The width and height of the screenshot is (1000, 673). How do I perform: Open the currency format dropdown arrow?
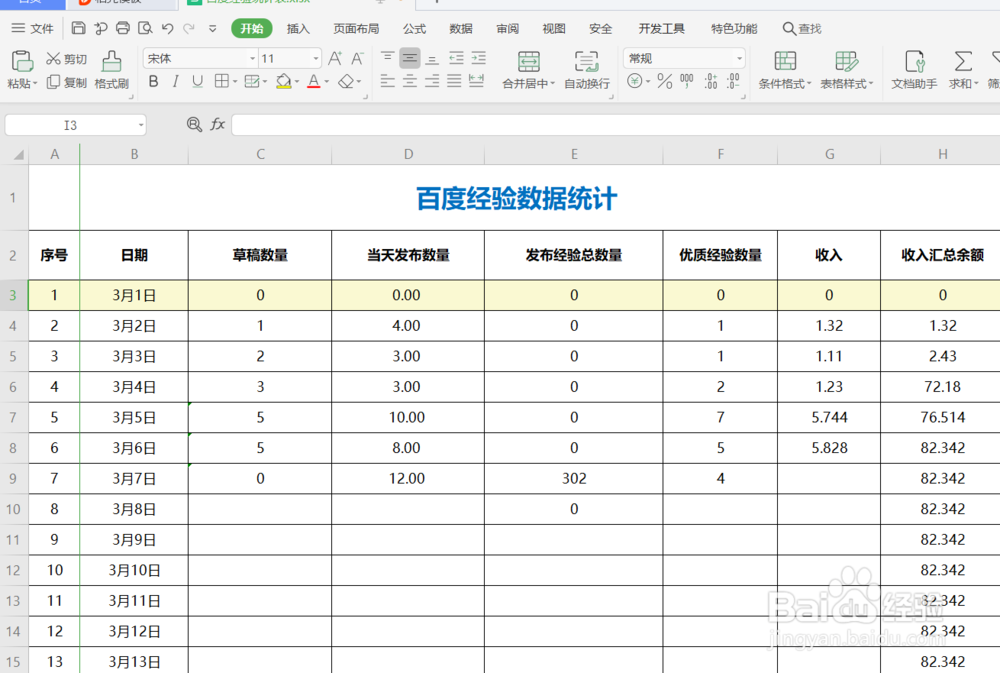tap(648, 82)
